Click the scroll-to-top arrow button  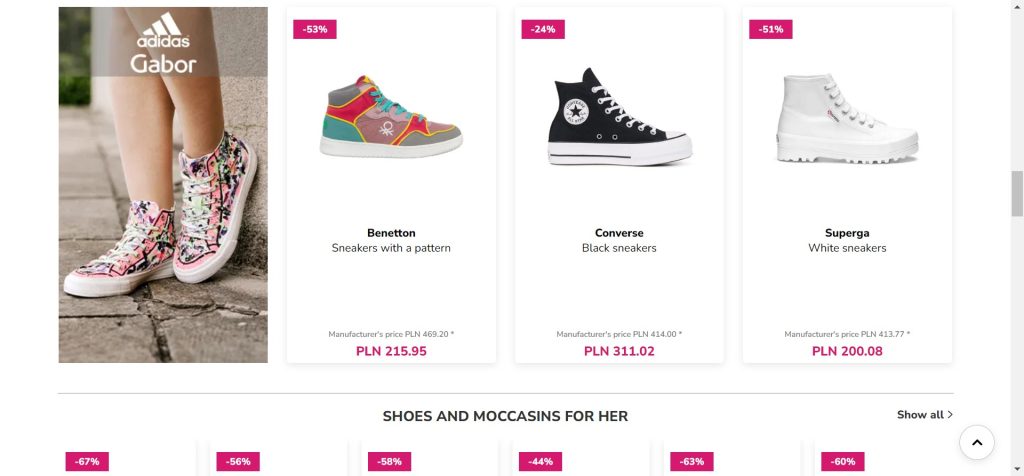977,441
